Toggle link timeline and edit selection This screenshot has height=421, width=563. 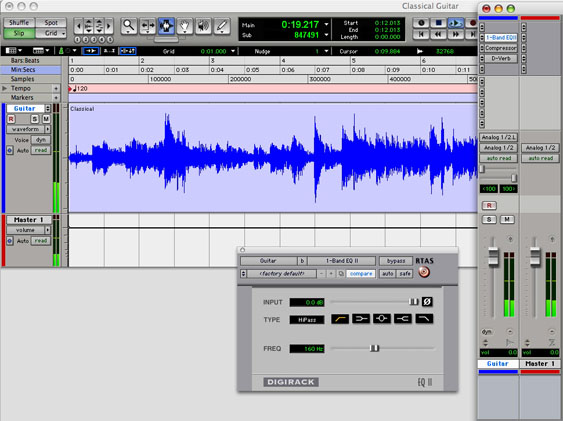128,51
